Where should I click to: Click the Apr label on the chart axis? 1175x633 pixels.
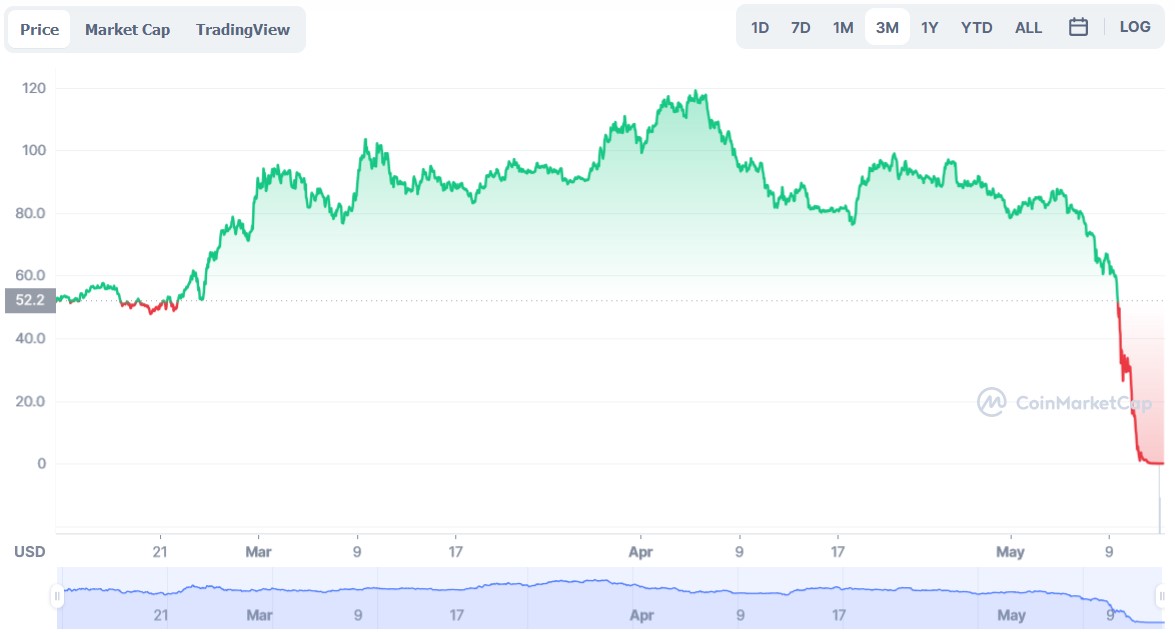coord(640,551)
